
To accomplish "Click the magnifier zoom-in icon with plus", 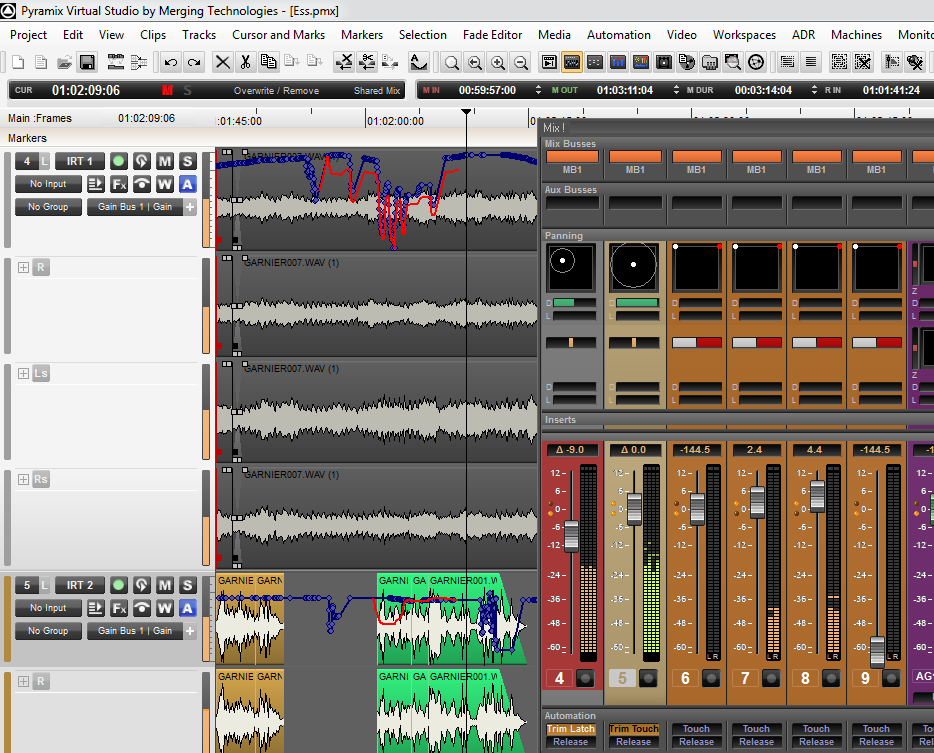I will point(498,62).
